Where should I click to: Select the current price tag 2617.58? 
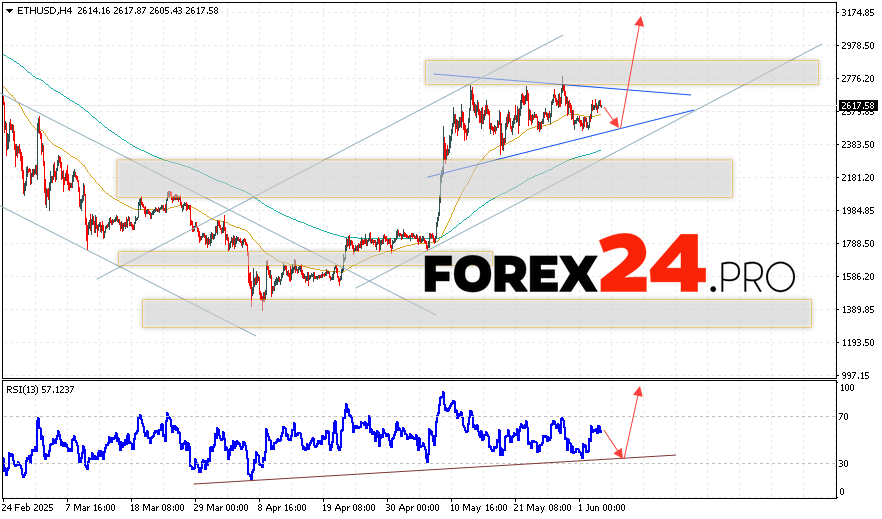pos(858,106)
